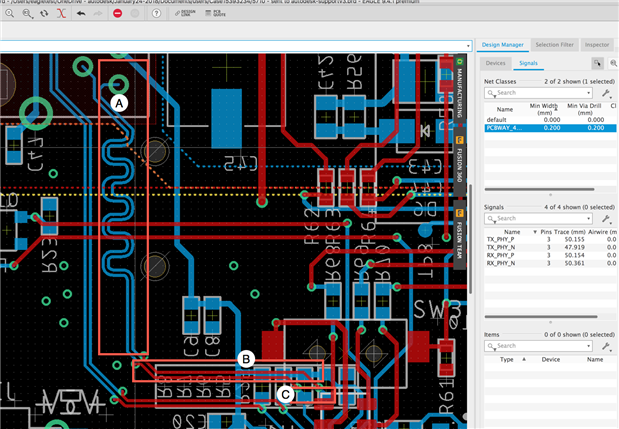Sort signals by Trace (mm) column header
Image resolution: width=619 pixels, height=429 pixels.
(569, 231)
